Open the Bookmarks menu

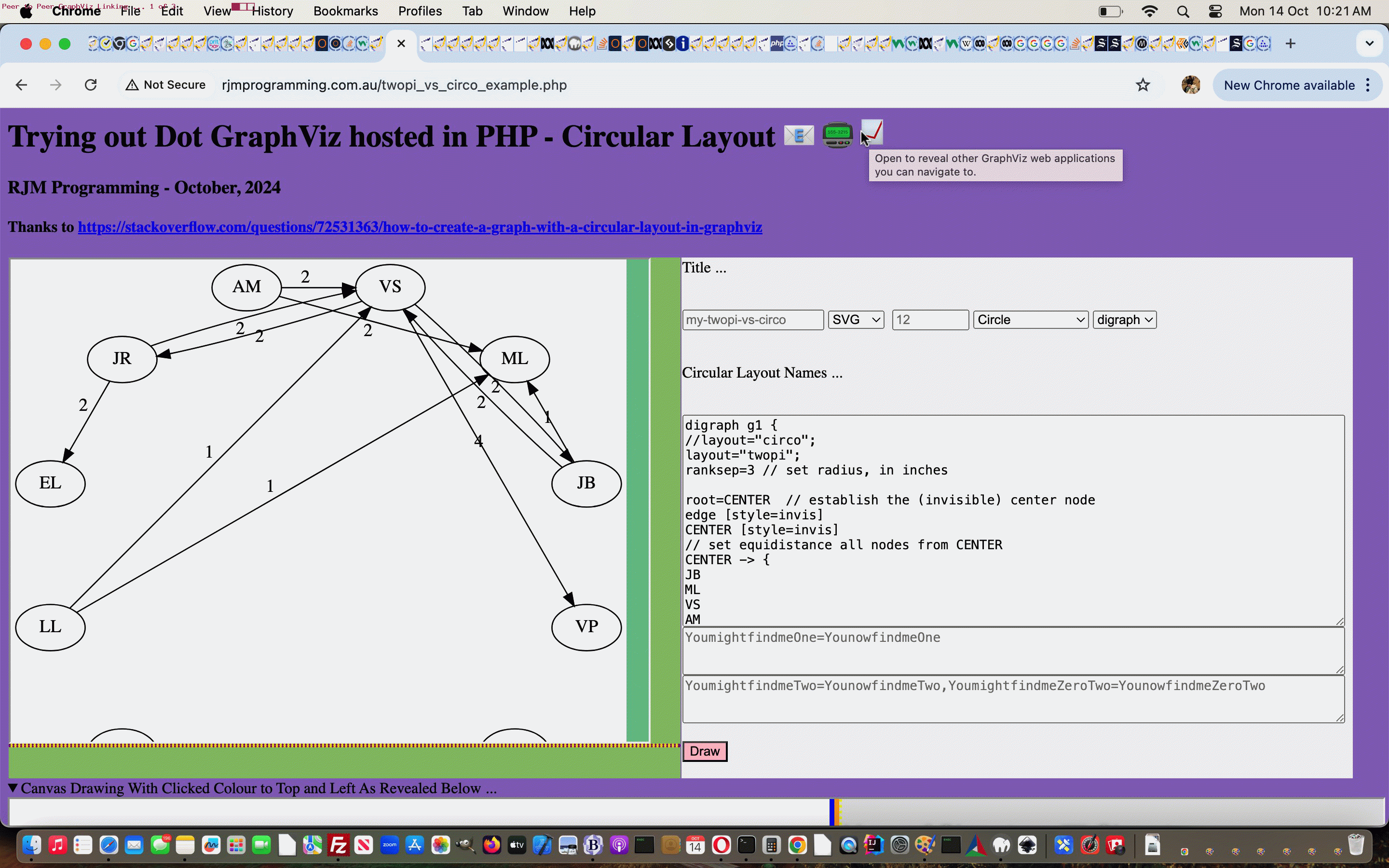pyautogui.click(x=345, y=12)
